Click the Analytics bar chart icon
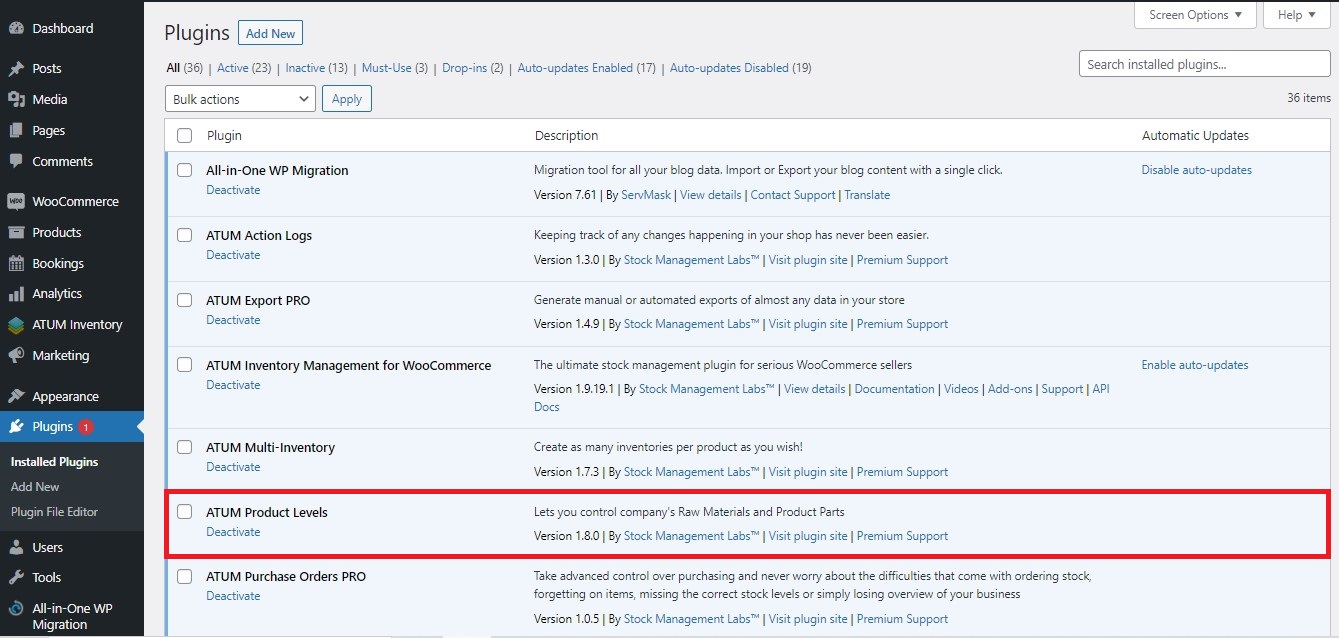The width and height of the screenshot is (1339, 638). click(x=16, y=294)
